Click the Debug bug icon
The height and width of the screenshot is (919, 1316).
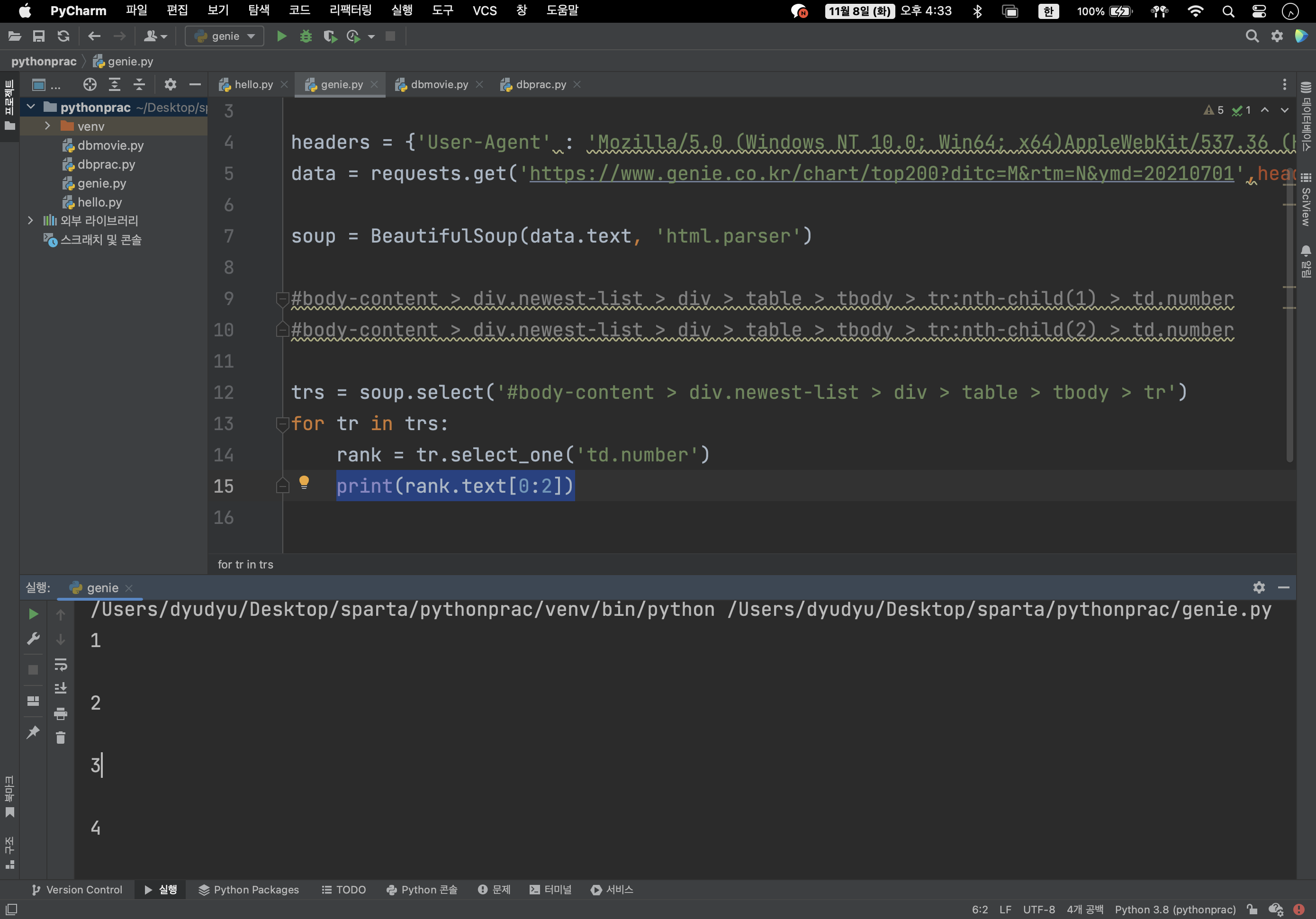(306, 36)
